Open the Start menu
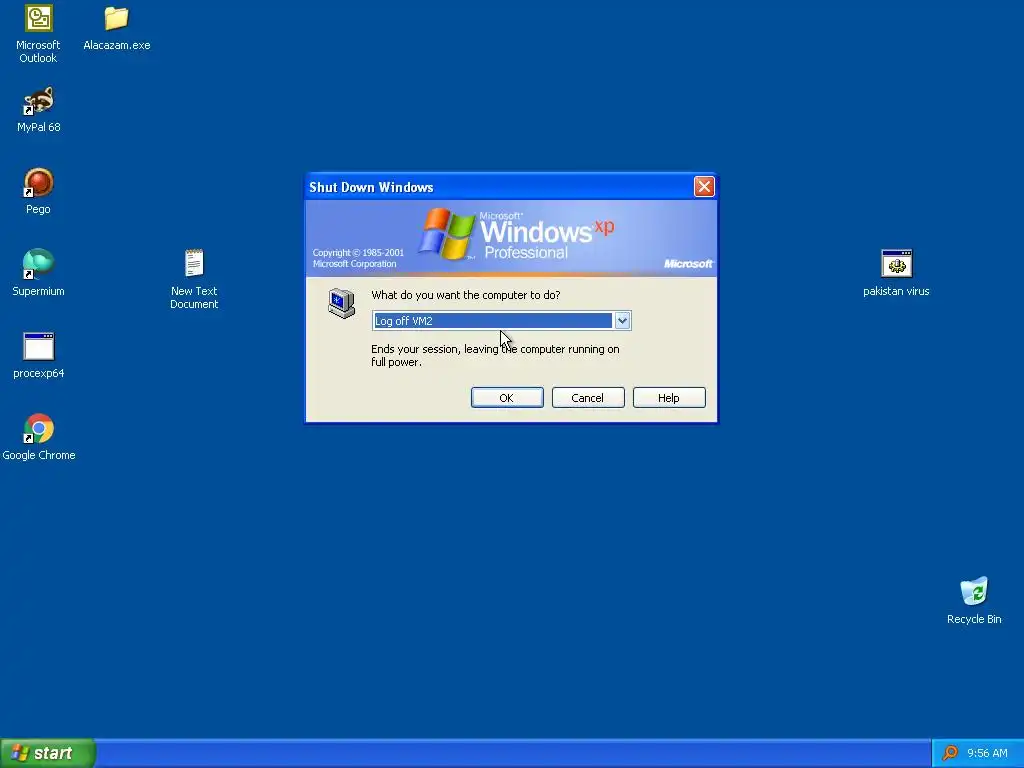This screenshot has height=768, width=1024. click(x=48, y=753)
